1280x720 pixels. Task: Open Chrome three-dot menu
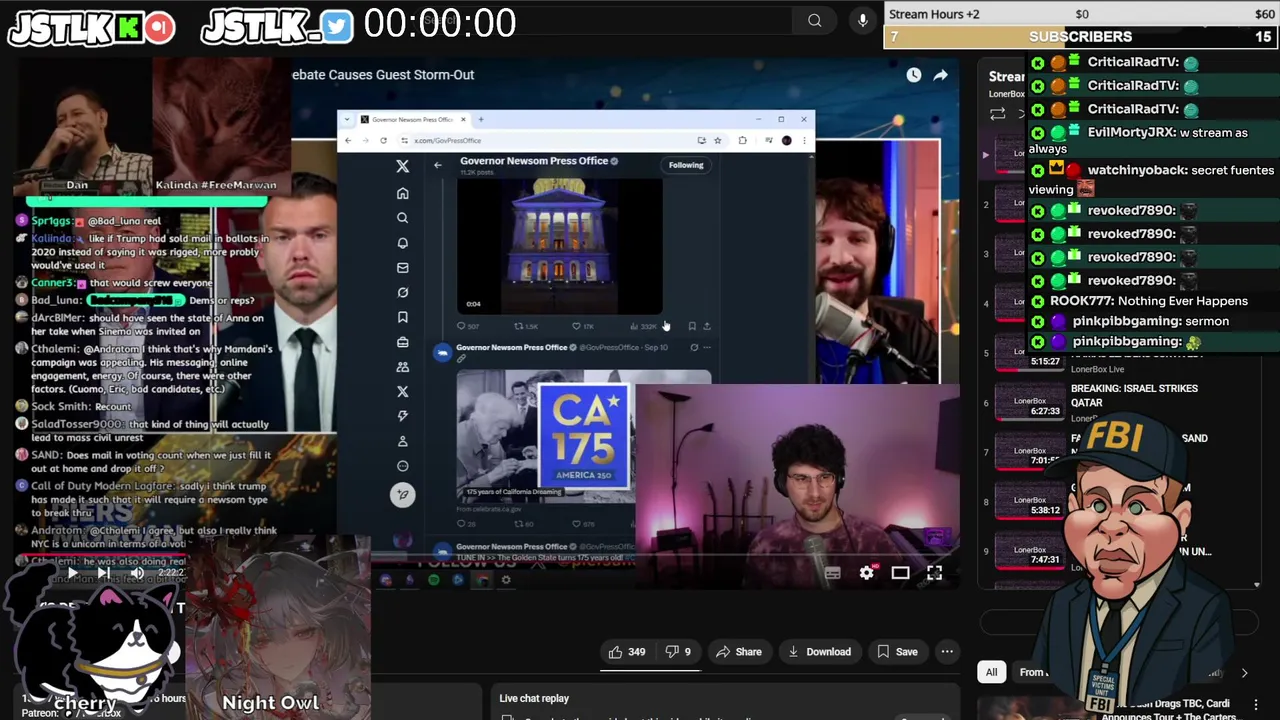pos(804,140)
